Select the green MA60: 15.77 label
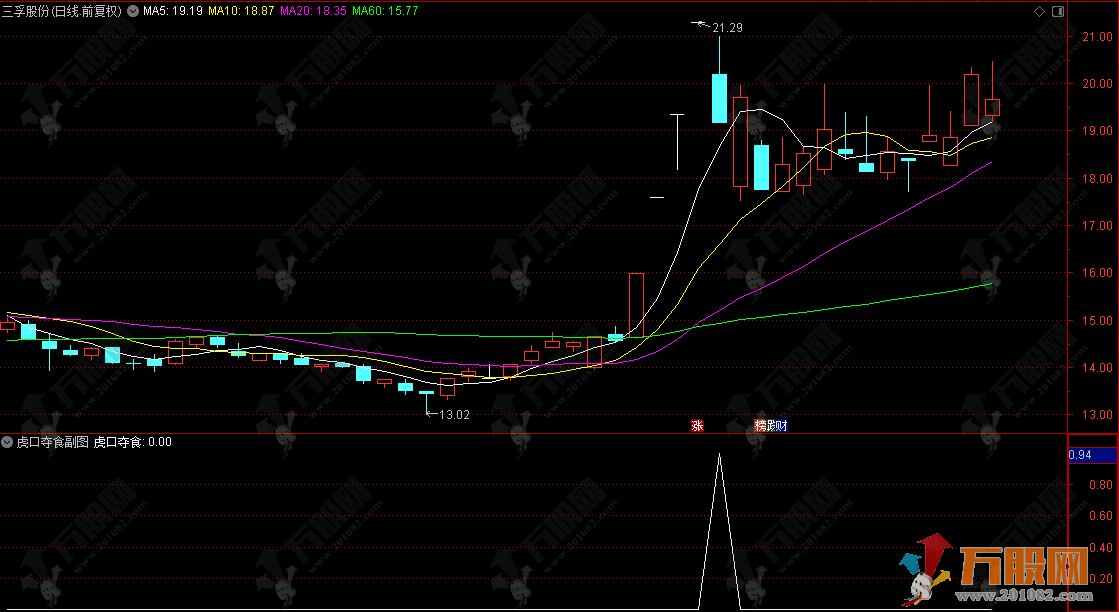 point(385,12)
